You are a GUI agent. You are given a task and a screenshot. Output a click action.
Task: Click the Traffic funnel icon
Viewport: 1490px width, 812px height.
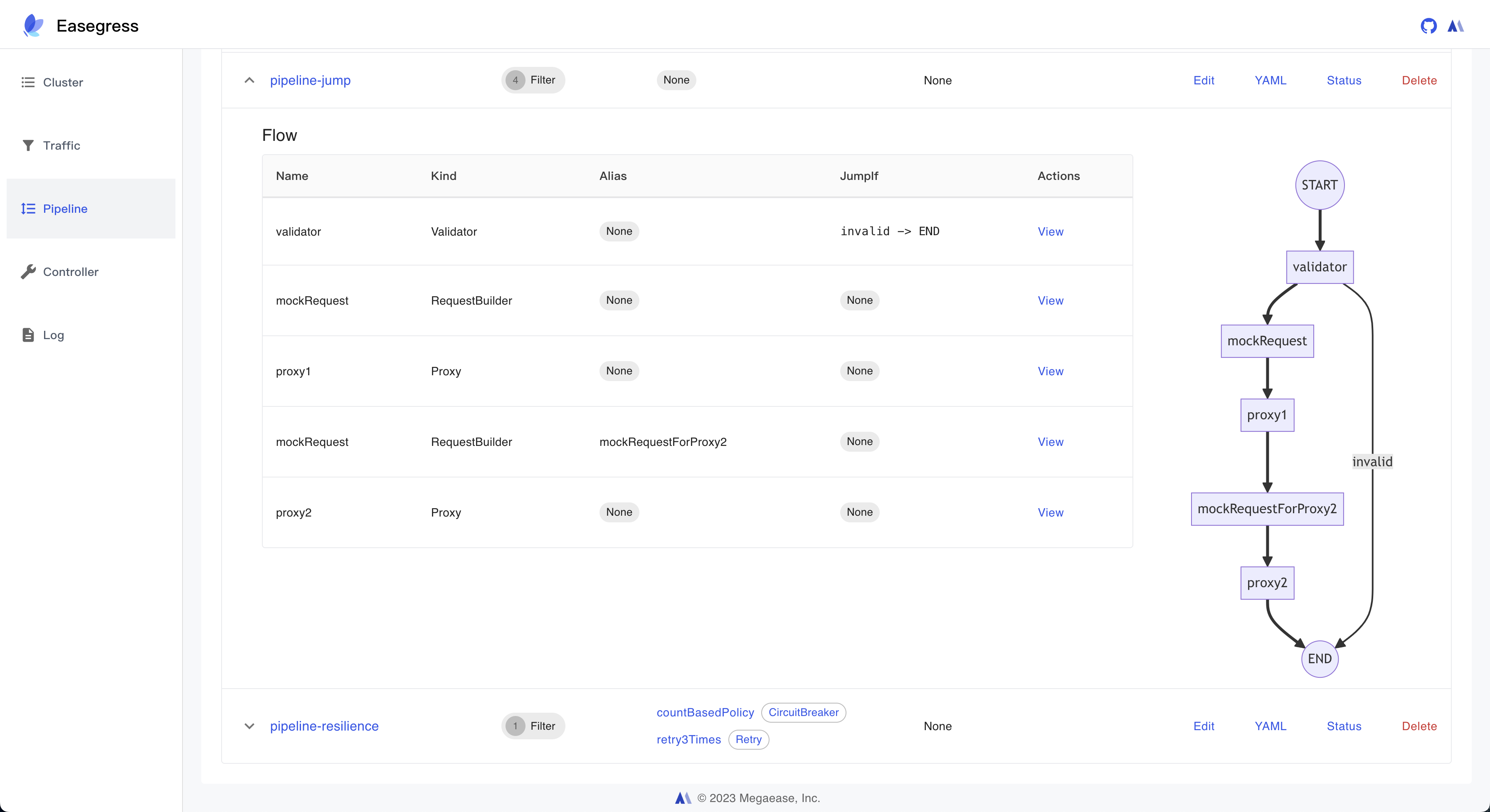click(x=28, y=145)
